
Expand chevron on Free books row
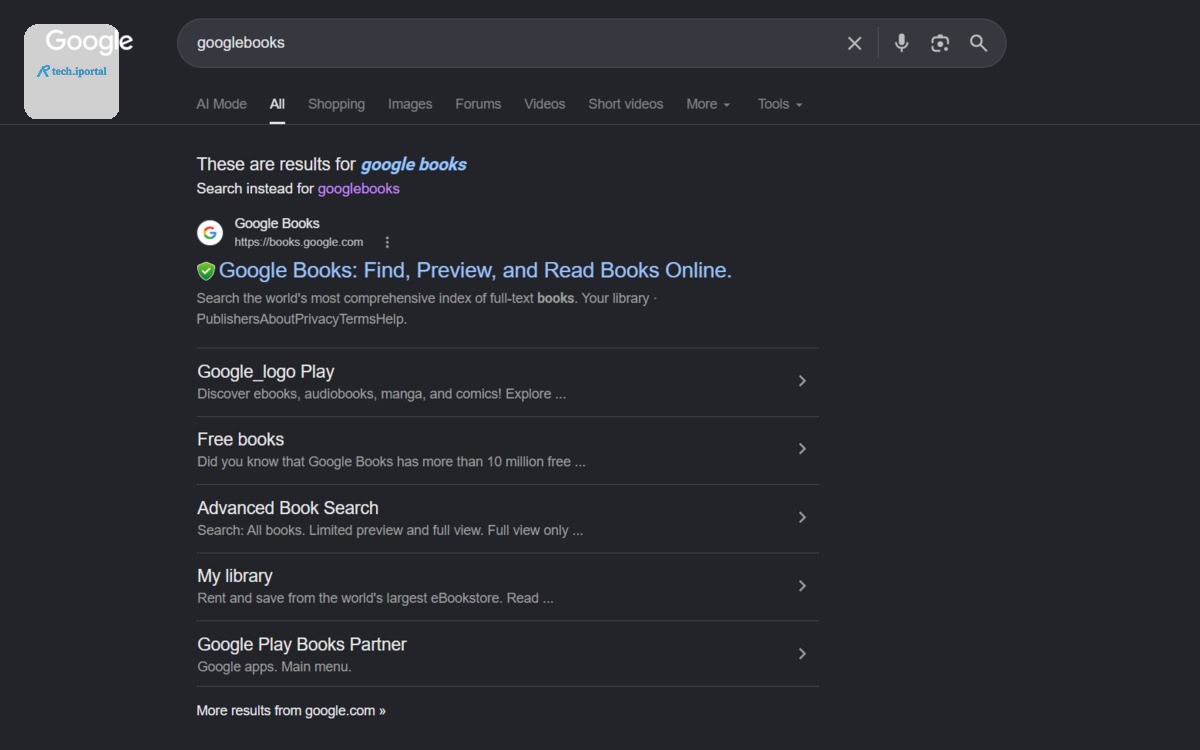pos(802,449)
